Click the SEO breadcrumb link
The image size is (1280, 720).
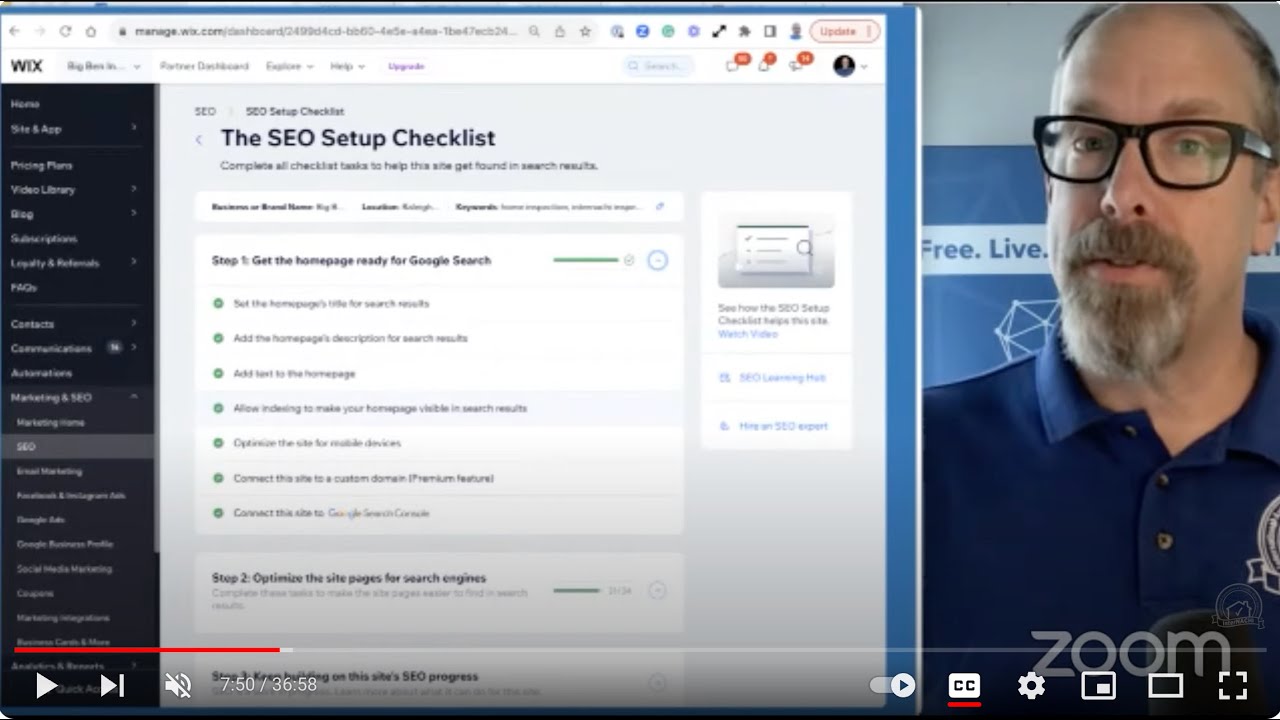(x=205, y=112)
